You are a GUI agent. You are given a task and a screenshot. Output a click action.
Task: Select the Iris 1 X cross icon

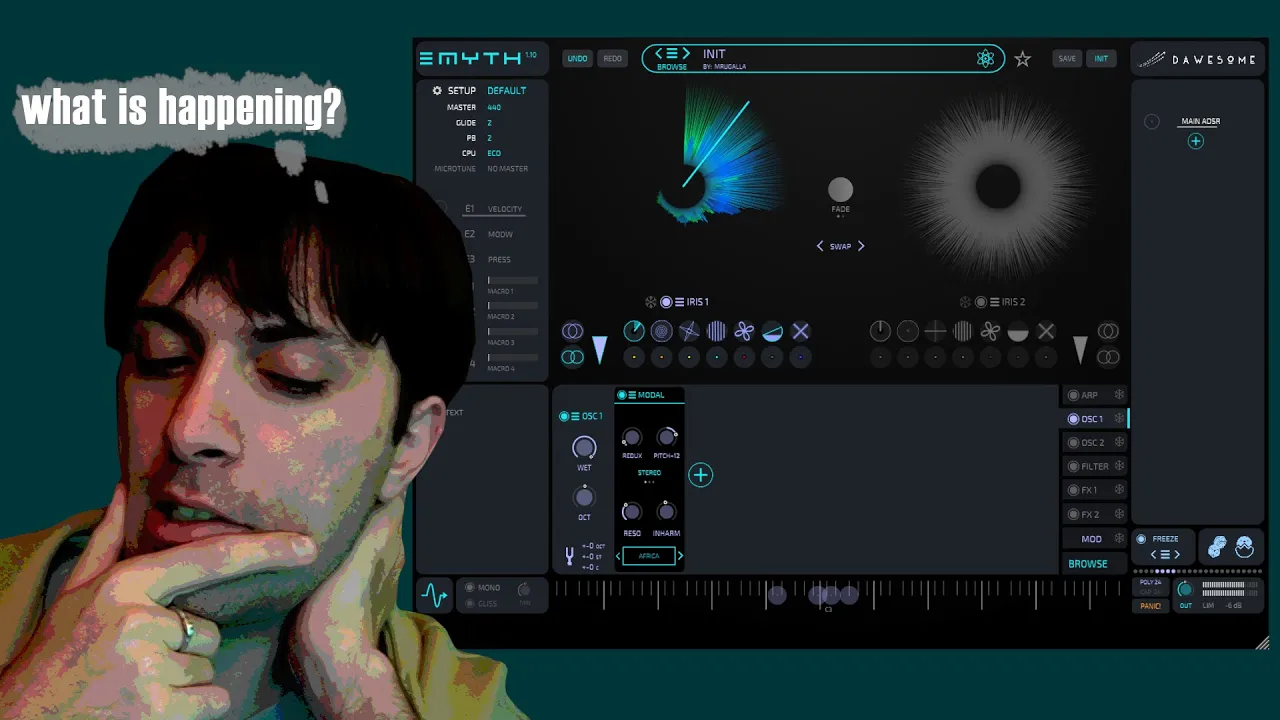800,331
